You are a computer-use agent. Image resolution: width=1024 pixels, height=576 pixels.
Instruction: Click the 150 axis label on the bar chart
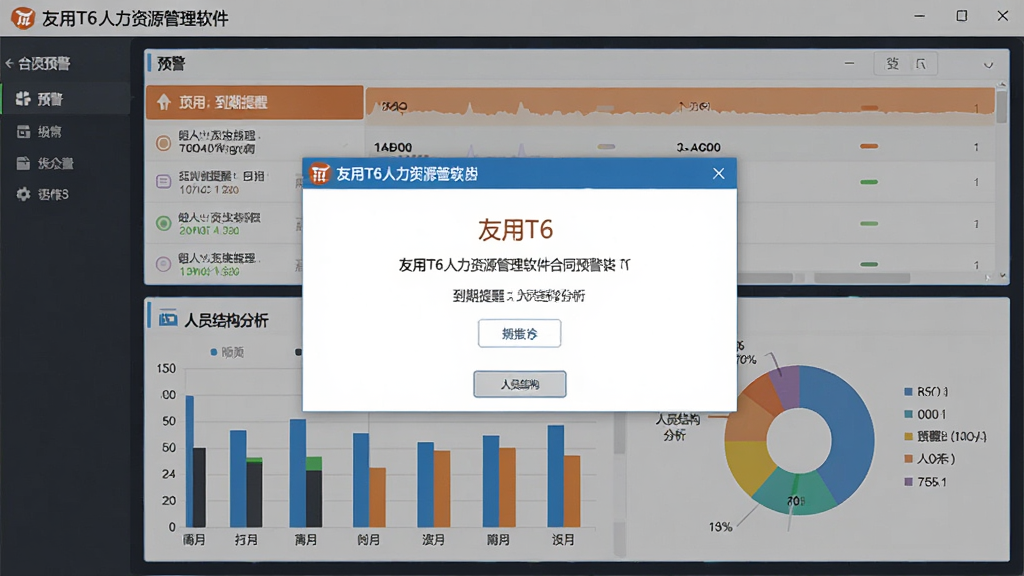[x=166, y=368]
